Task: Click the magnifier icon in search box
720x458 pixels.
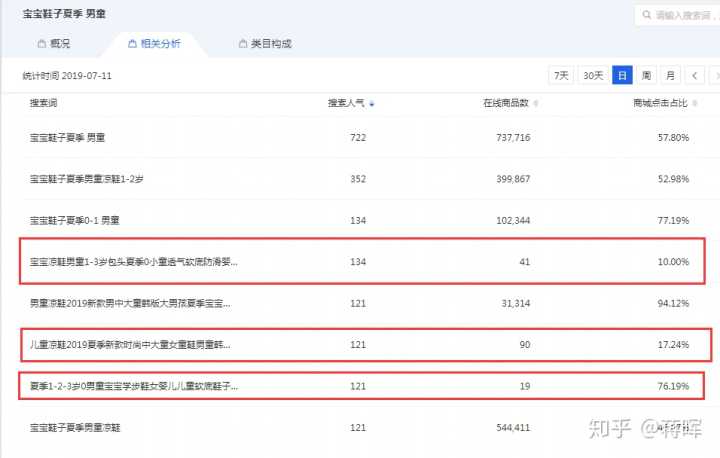Action: point(647,16)
